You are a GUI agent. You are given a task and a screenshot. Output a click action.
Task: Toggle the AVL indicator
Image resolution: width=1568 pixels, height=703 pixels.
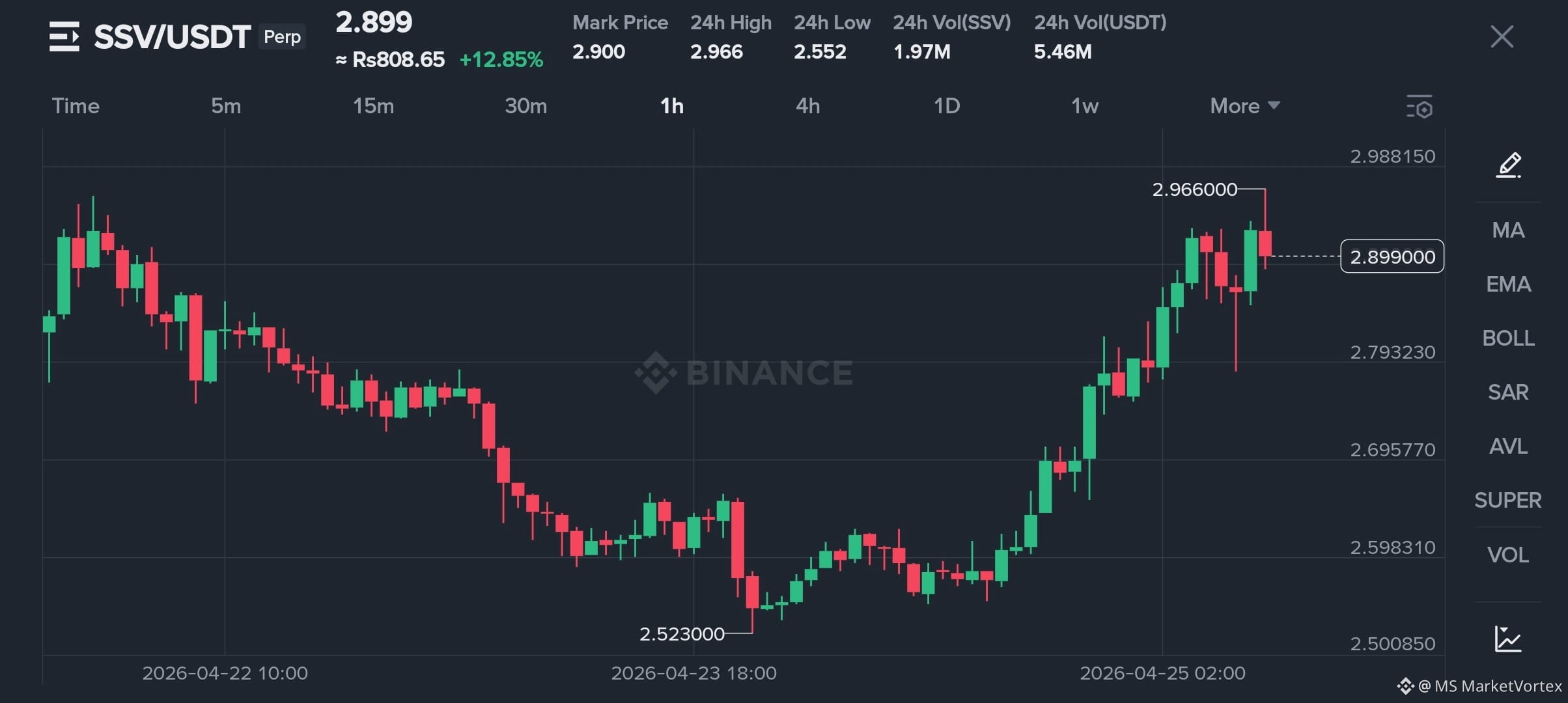pos(1508,447)
